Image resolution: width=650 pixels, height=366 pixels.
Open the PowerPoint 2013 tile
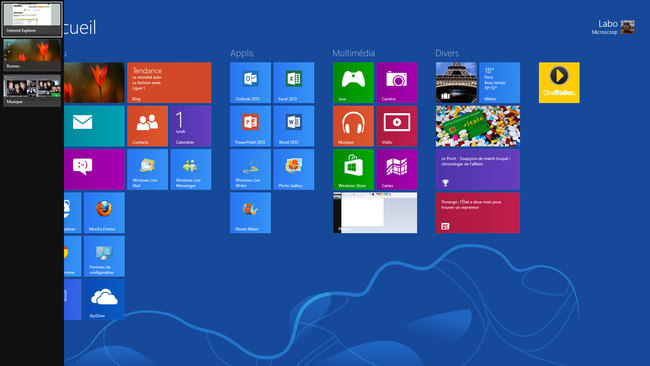coord(250,126)
